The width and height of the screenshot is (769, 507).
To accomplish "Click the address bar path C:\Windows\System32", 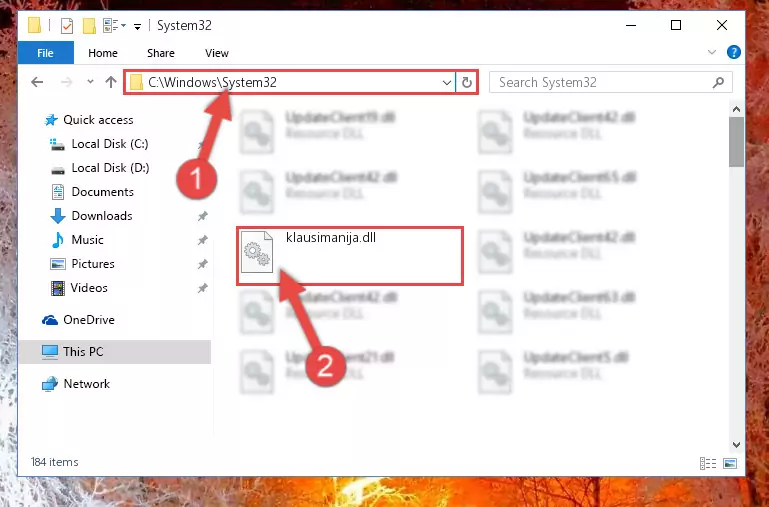I will pyautogui.click(x=212, y=82).
